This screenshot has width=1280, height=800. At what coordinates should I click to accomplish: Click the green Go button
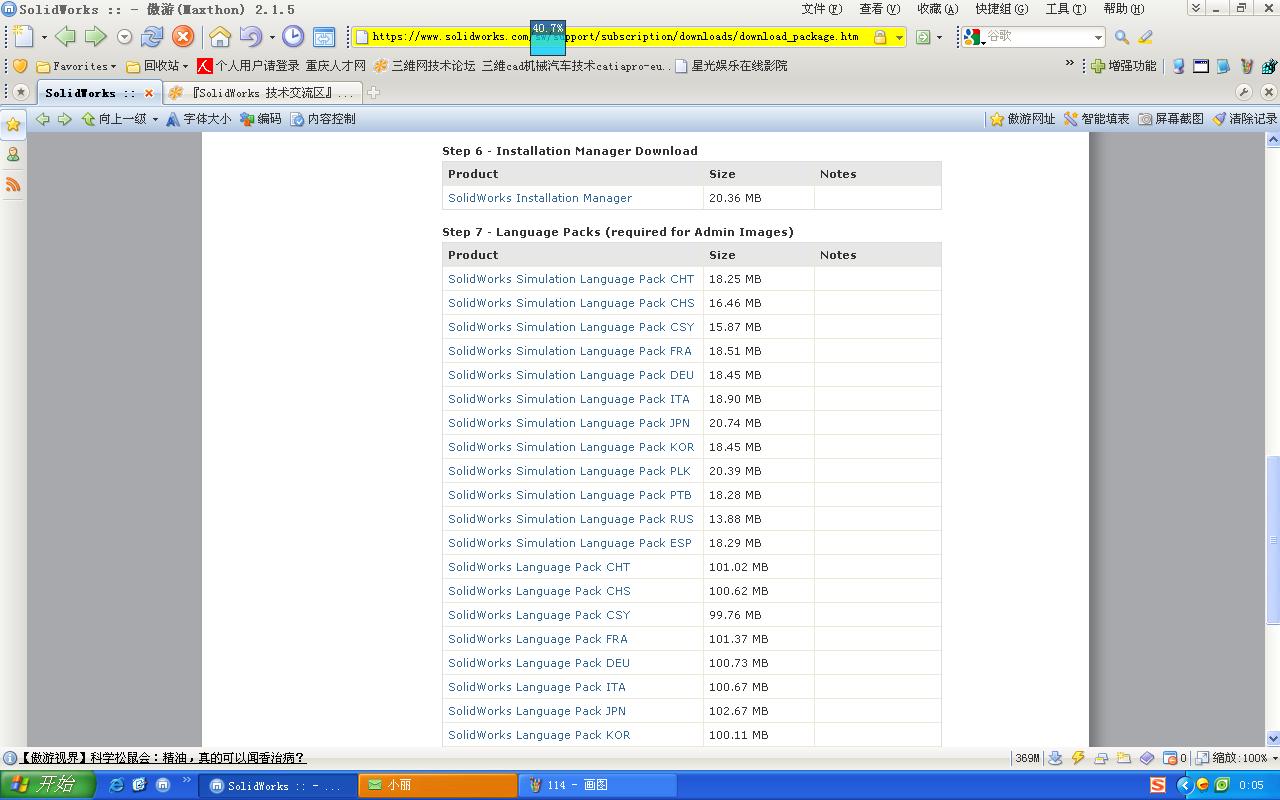pos(923,37)
